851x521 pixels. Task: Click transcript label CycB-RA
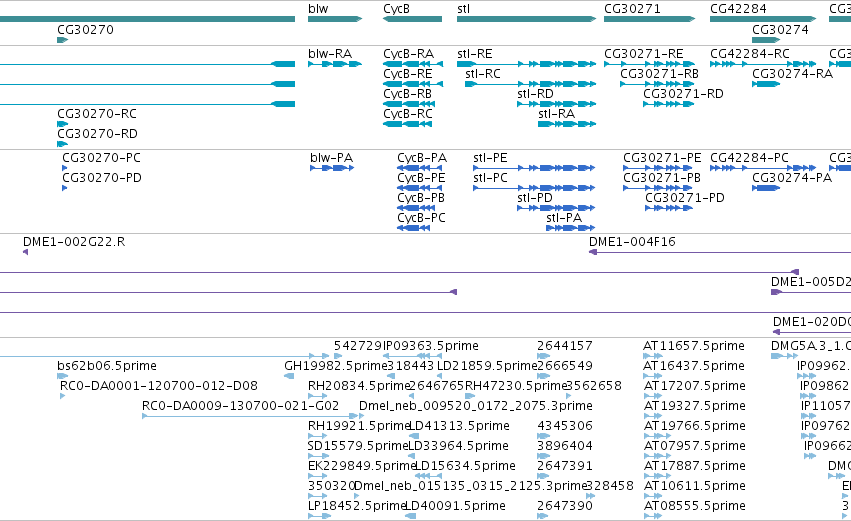409,54
